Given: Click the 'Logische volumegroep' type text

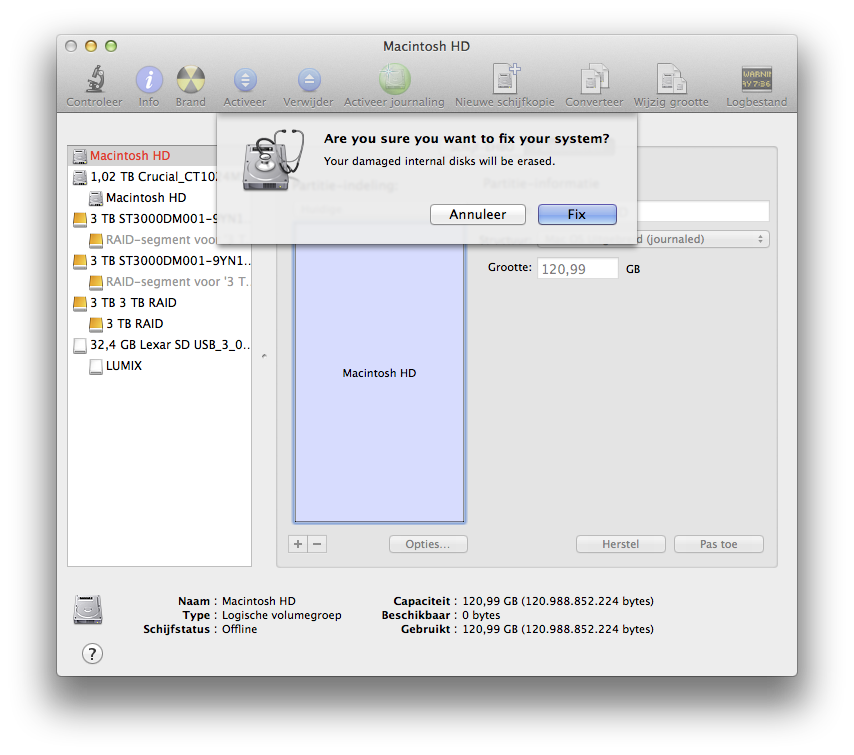Looking at the screenshot, I should point(282,615).
